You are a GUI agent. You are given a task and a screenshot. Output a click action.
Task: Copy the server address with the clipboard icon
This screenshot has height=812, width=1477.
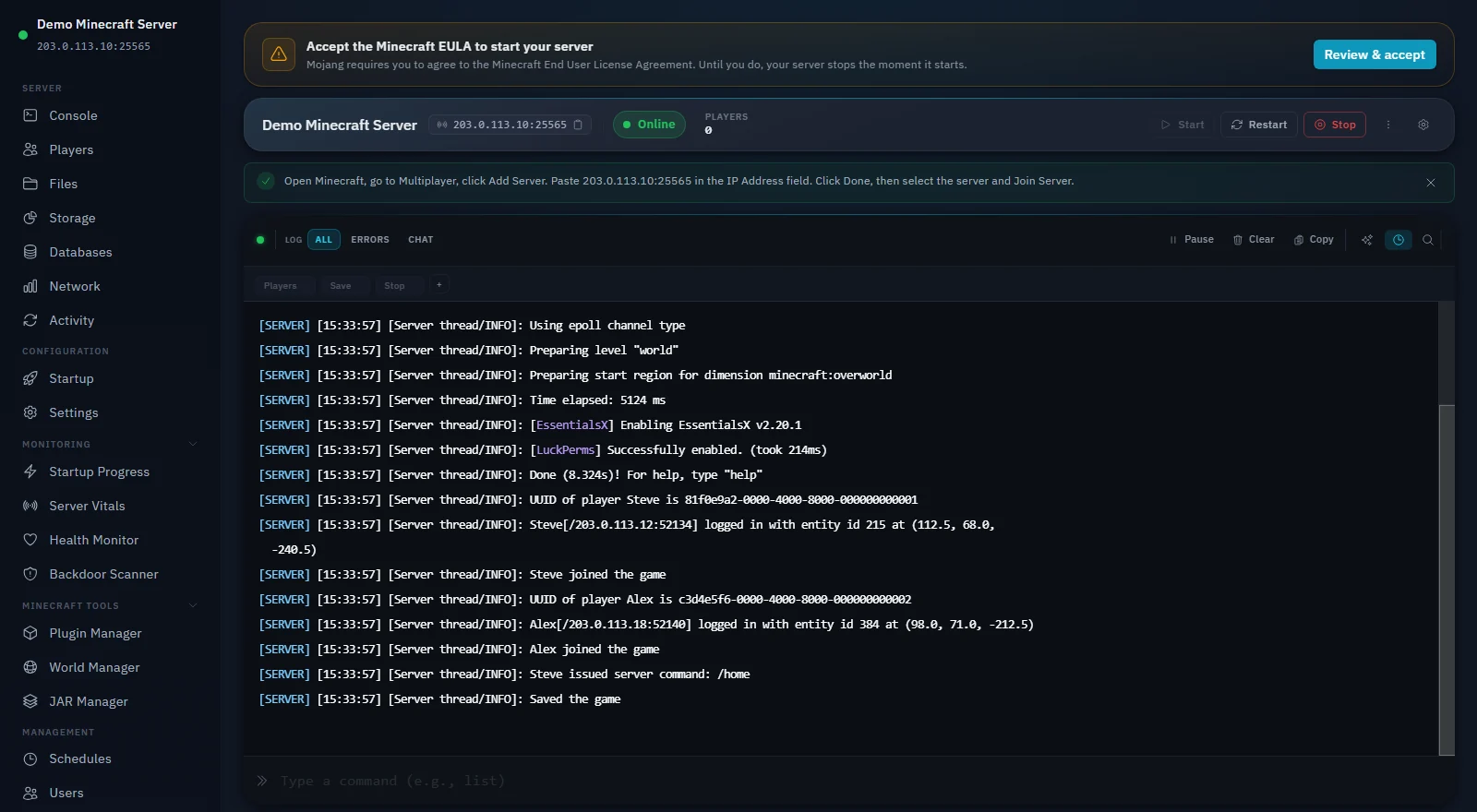pos(578,125)
